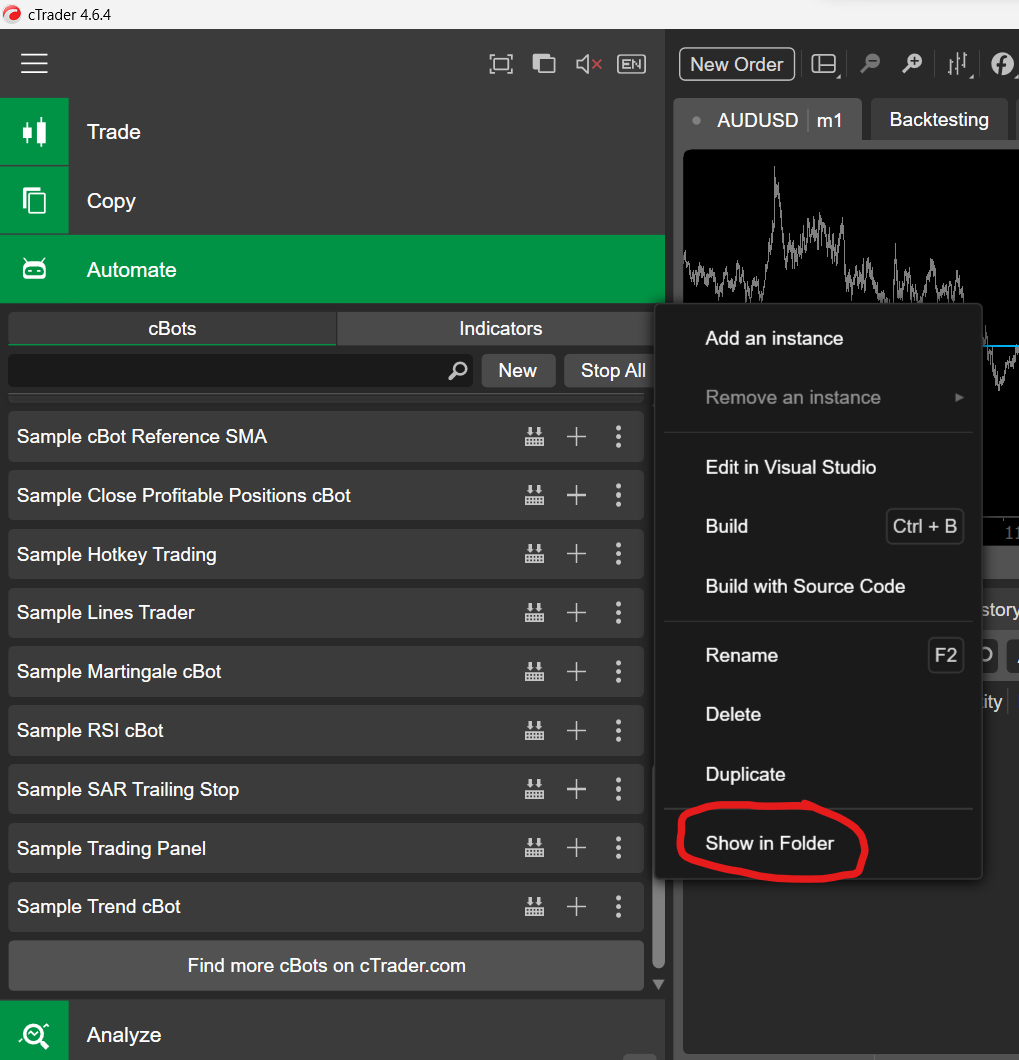Click the Automate robot icon
Screen dimensions: 1019x1060
click(x=34, y=269)
